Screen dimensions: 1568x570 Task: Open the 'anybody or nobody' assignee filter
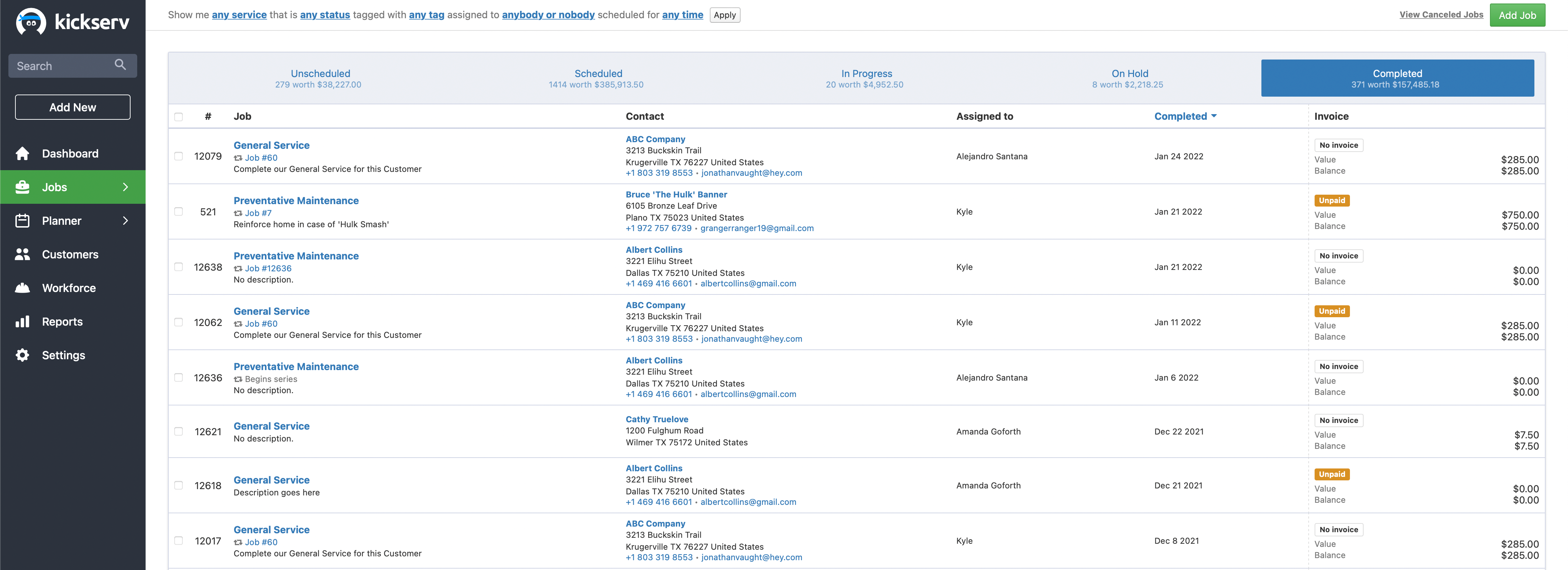pos(548,15)
